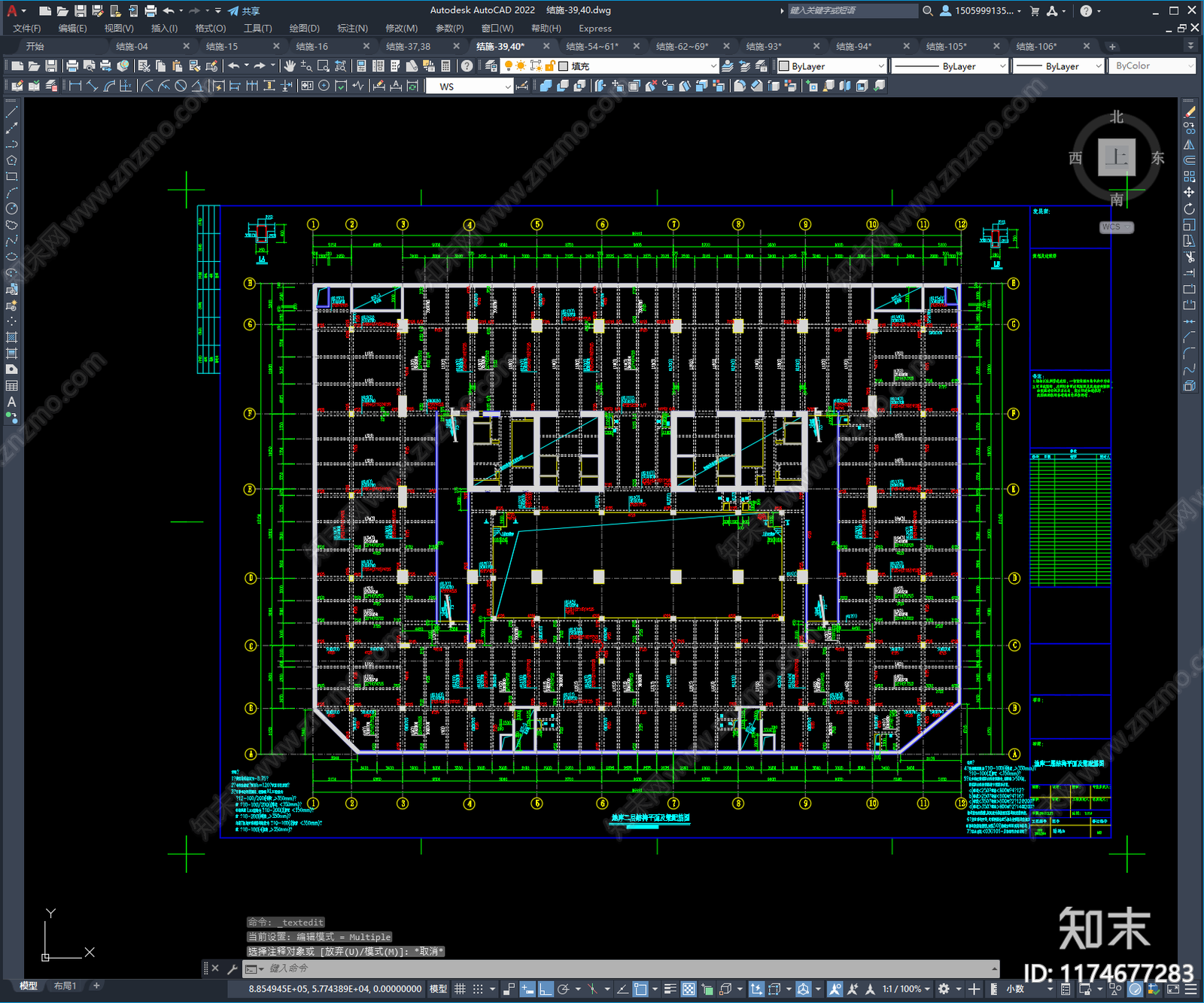Toggle Ortho mode in status bar

pos(546,989)
